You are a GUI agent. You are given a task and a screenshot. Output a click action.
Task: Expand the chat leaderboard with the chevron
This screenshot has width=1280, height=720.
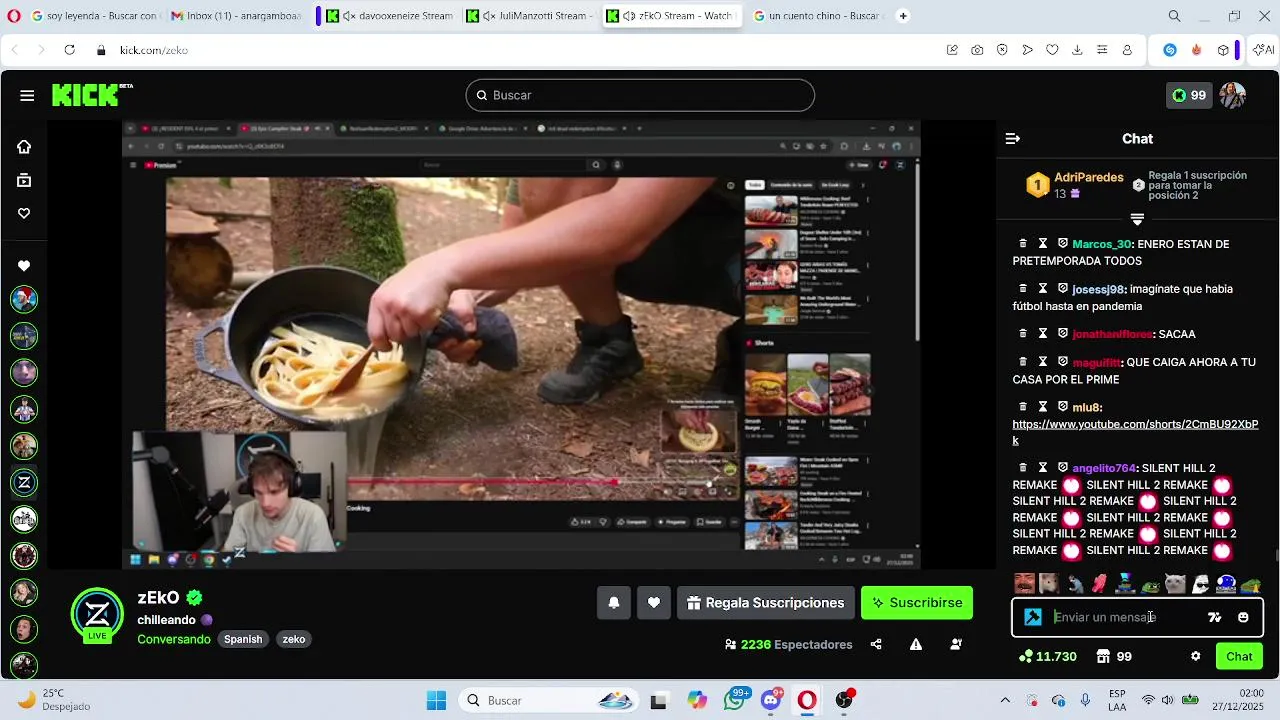pos(1137,219)
